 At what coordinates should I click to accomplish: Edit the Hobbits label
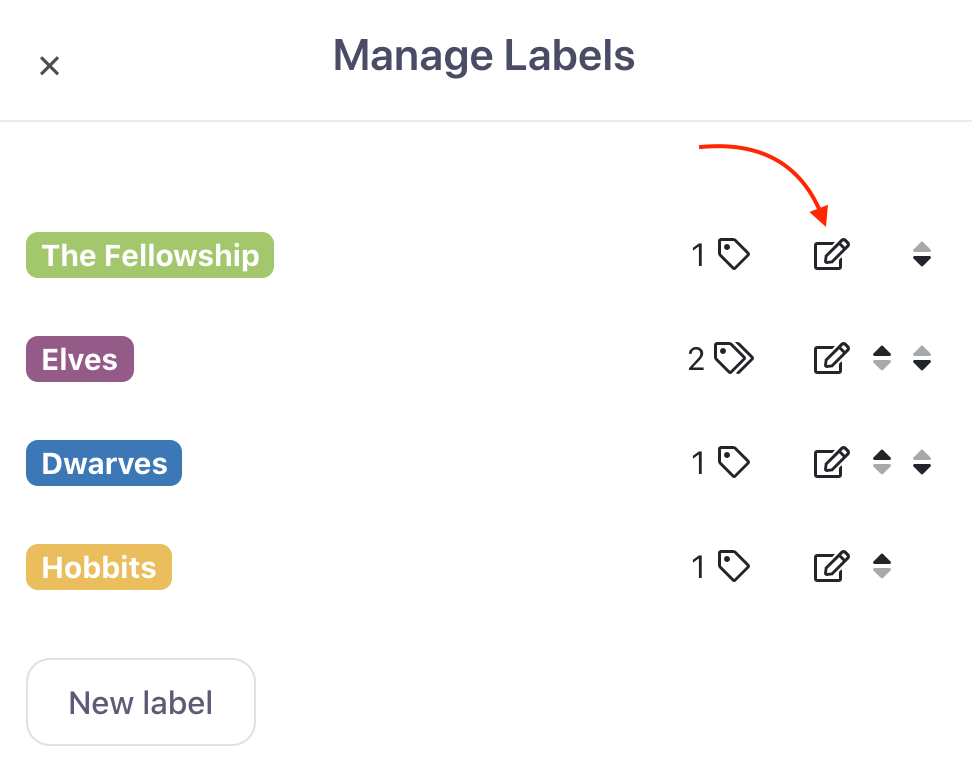(831, 566)
